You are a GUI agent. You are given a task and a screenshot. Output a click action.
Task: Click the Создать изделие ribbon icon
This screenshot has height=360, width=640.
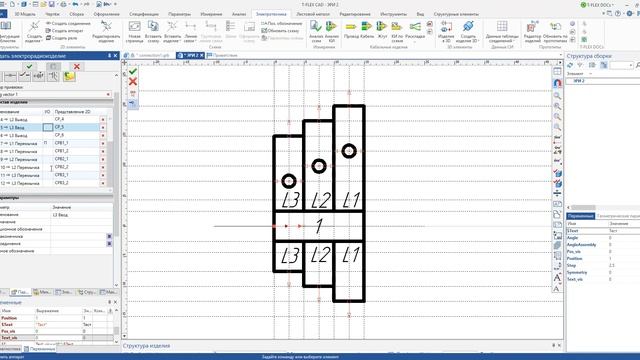(x=34, y=31)
